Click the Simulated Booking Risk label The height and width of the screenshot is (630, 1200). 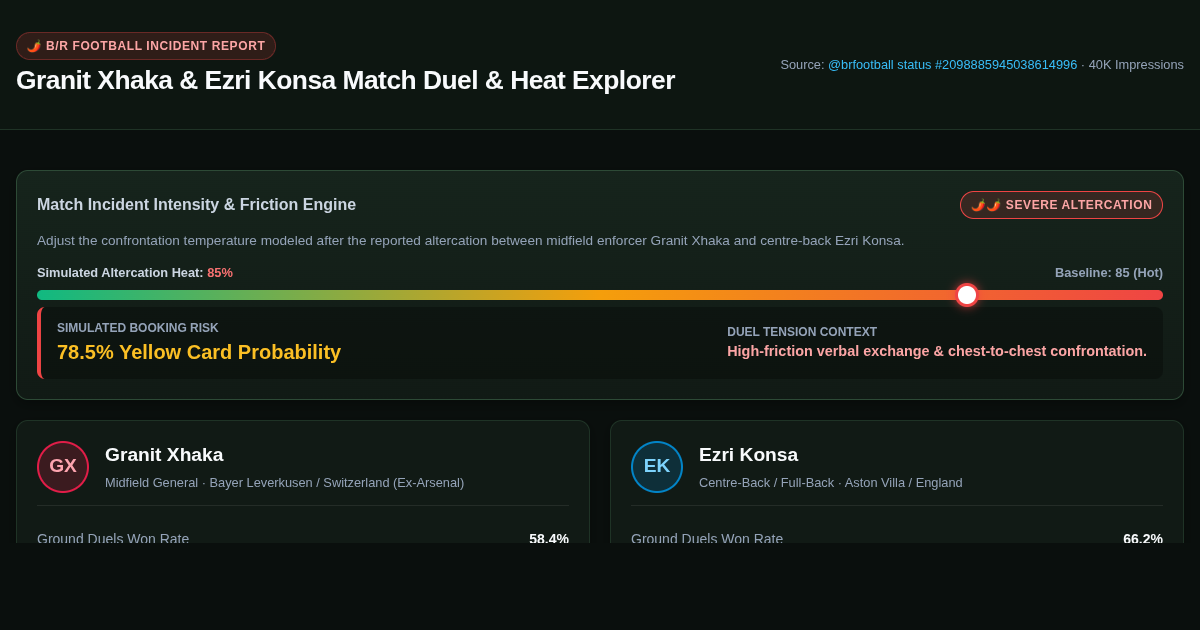pyautogui.click(x=138, y=328)
